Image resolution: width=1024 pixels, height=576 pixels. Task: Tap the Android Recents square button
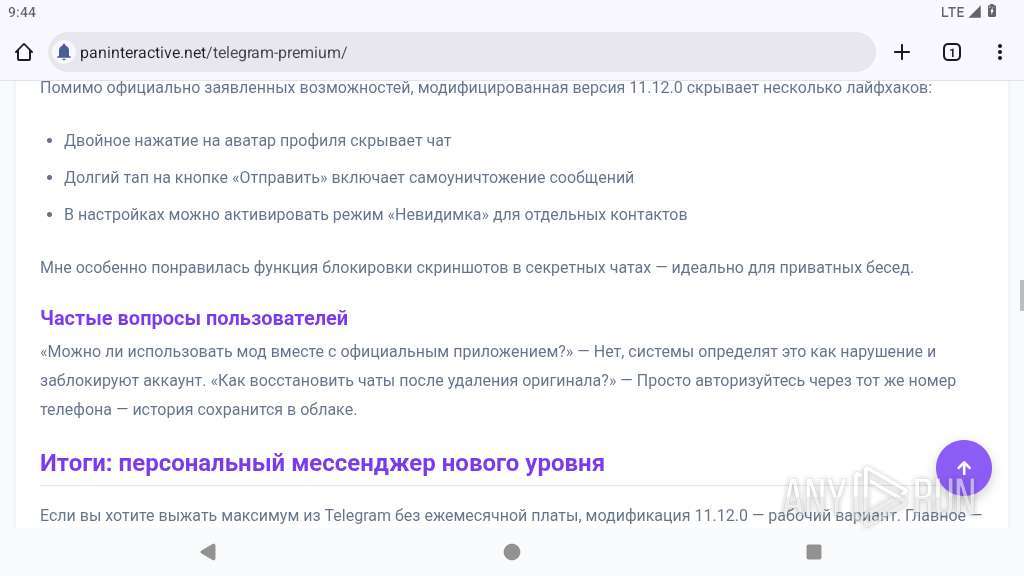pos(814,552)
